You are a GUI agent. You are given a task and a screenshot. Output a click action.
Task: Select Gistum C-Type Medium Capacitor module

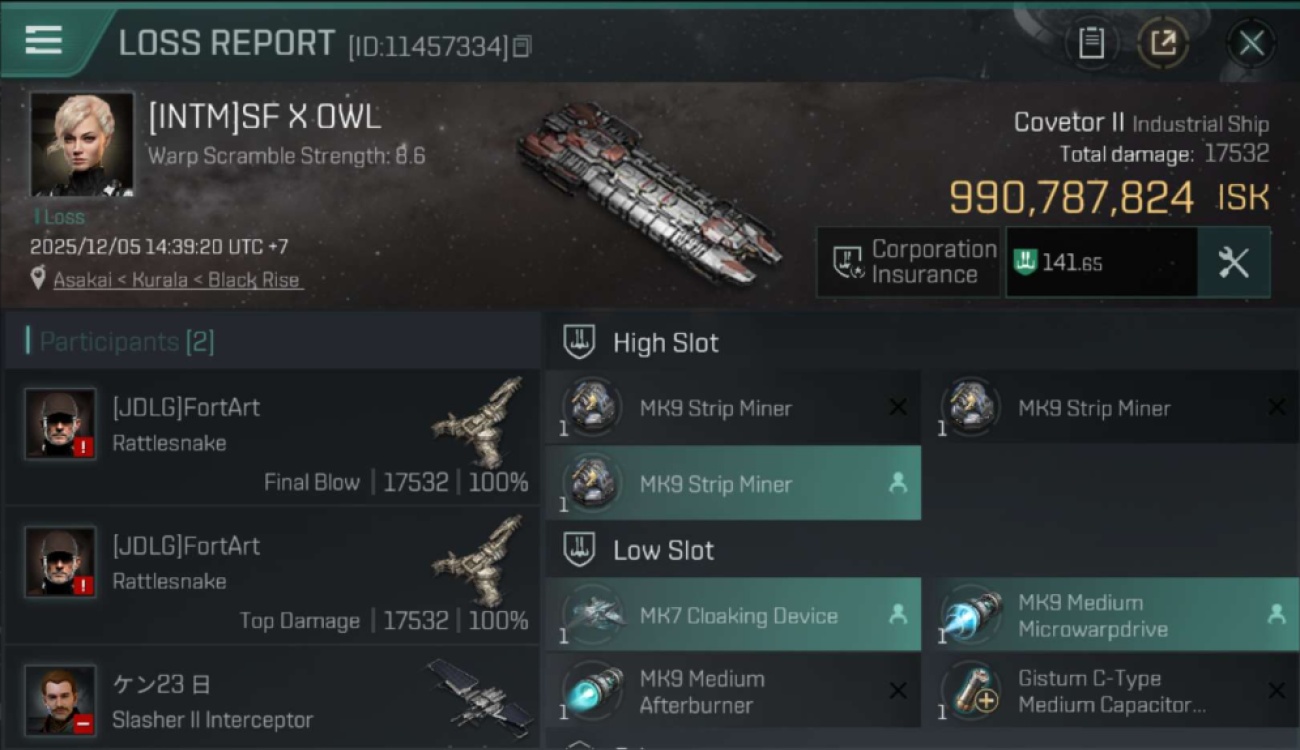click(1110, 691)
